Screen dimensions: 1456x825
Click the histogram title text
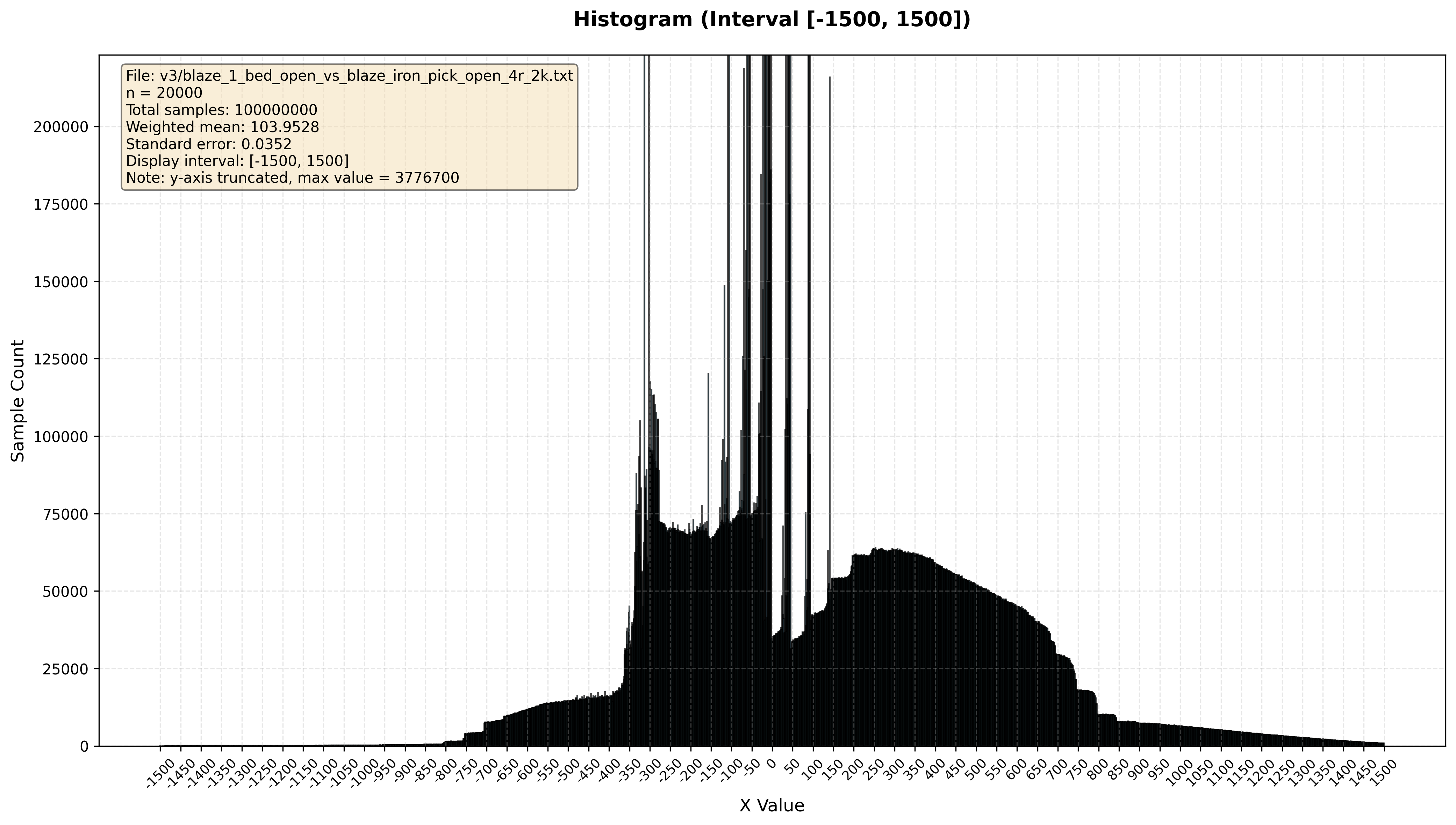[x=772, y=20]
